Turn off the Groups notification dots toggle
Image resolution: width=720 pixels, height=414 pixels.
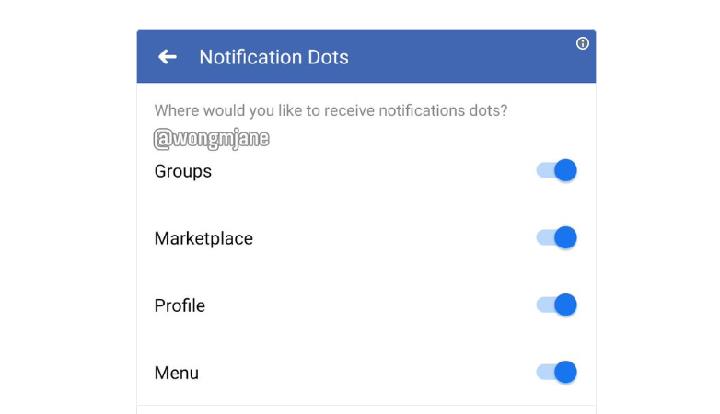[x=558, y=170]
